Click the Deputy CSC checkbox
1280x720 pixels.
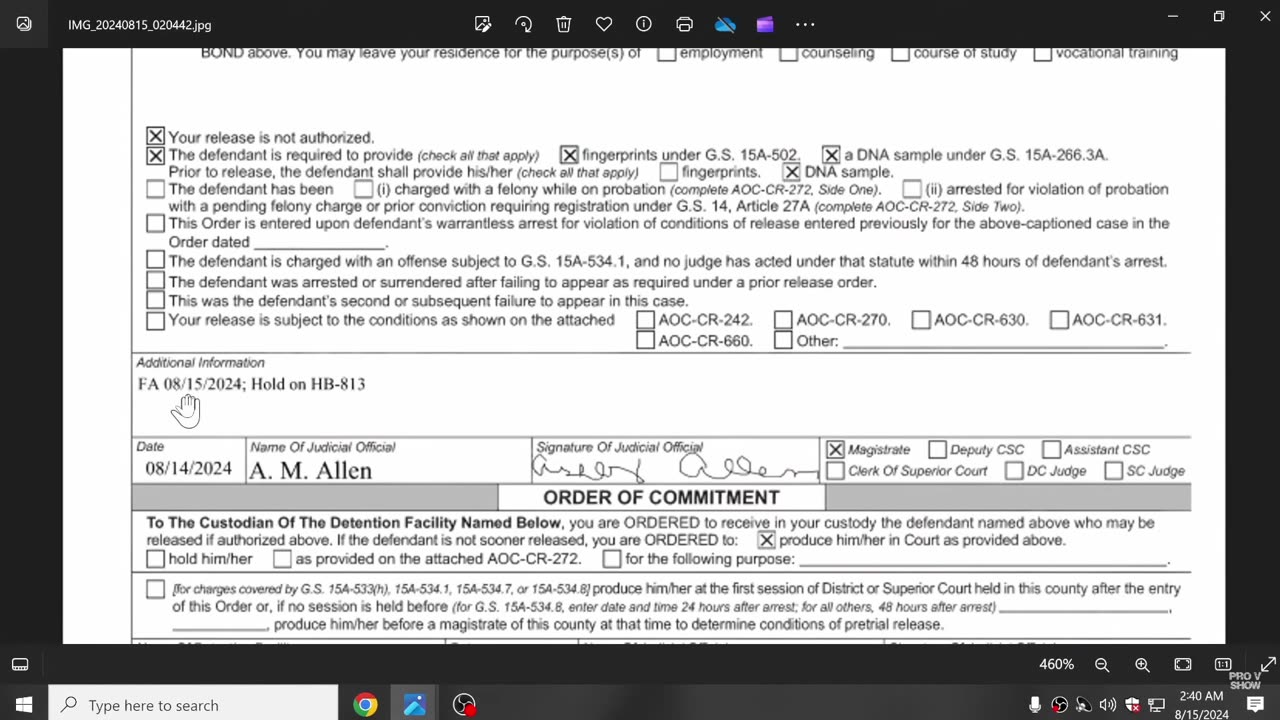[x=937, y=450]
